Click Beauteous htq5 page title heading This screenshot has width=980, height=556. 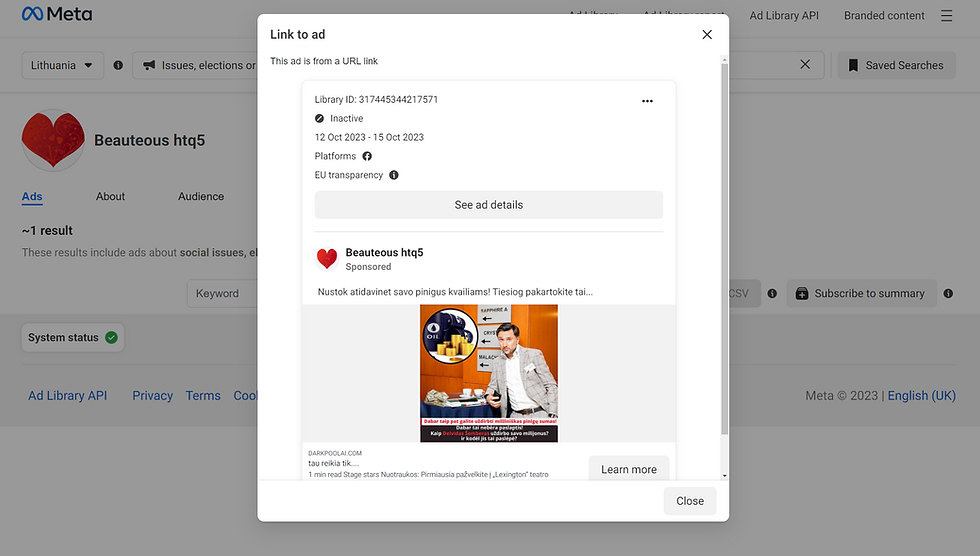pyautogui.click(x=149, y=141)
